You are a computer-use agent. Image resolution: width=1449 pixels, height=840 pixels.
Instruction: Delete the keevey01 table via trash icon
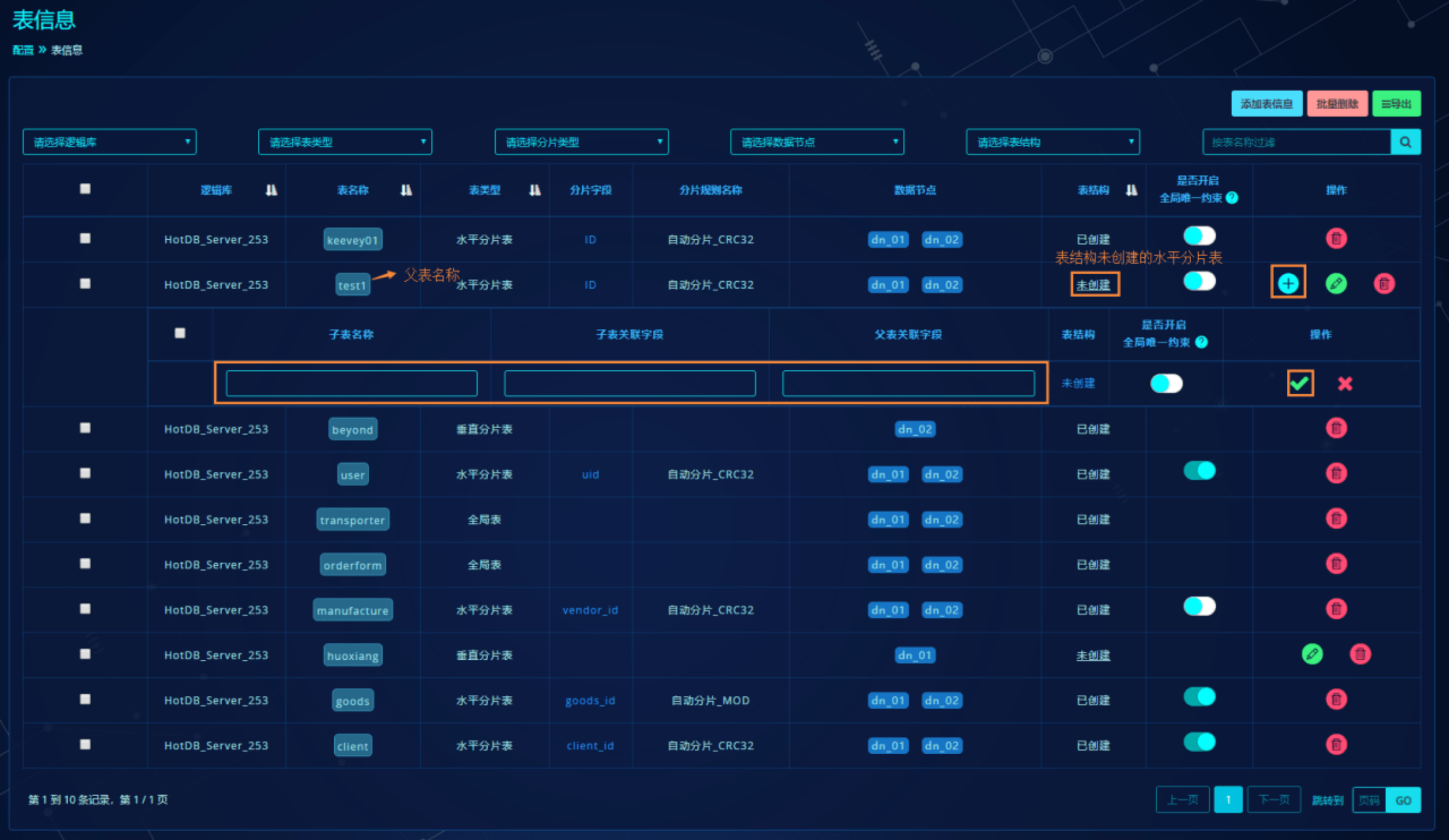click(x=1336, y=239)
